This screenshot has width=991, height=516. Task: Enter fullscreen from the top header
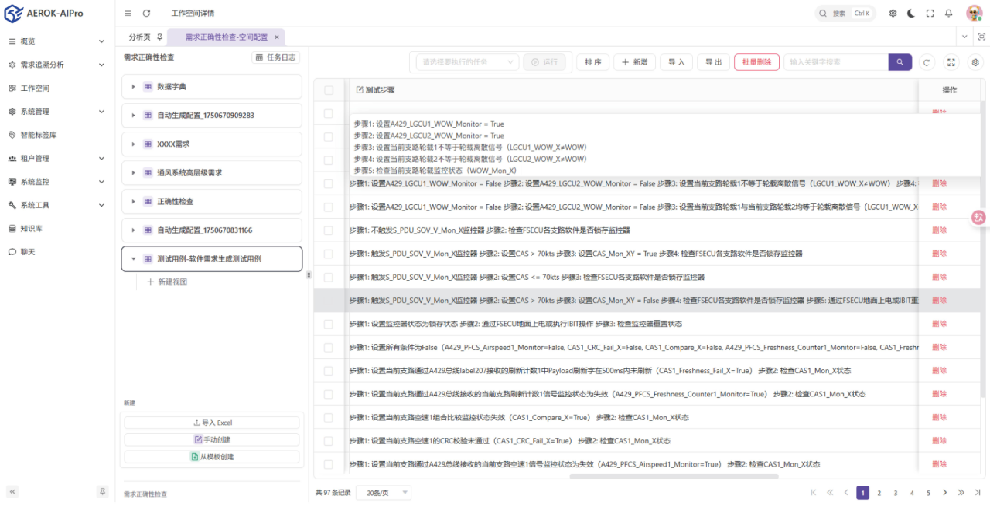[x=929, y=14]
